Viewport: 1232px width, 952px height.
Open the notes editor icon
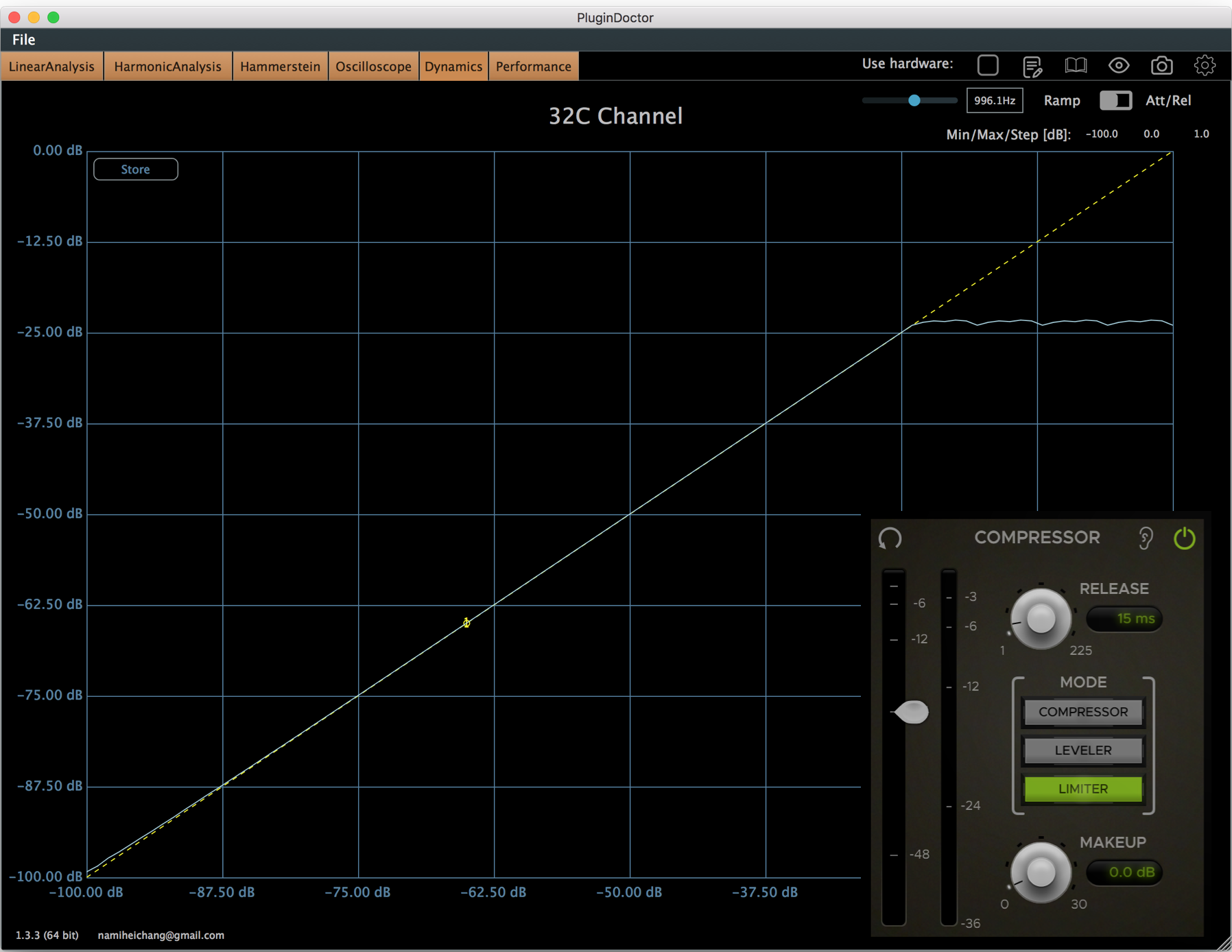tap(1032, 66)
